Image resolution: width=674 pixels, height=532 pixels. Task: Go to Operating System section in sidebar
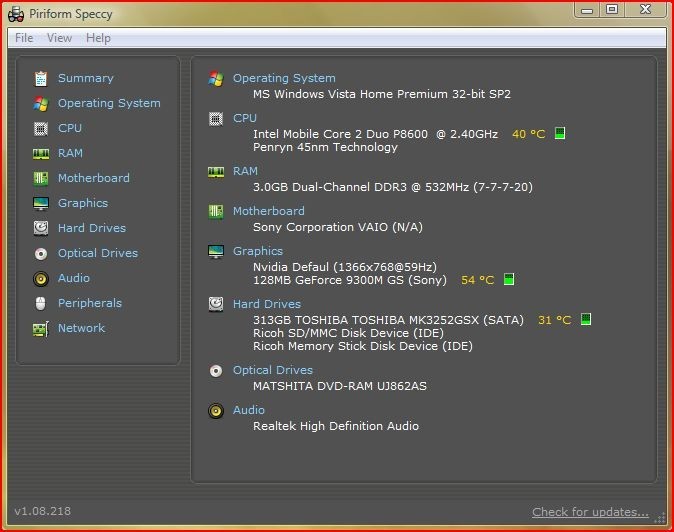pyautogui.click(x=109, y=103)
